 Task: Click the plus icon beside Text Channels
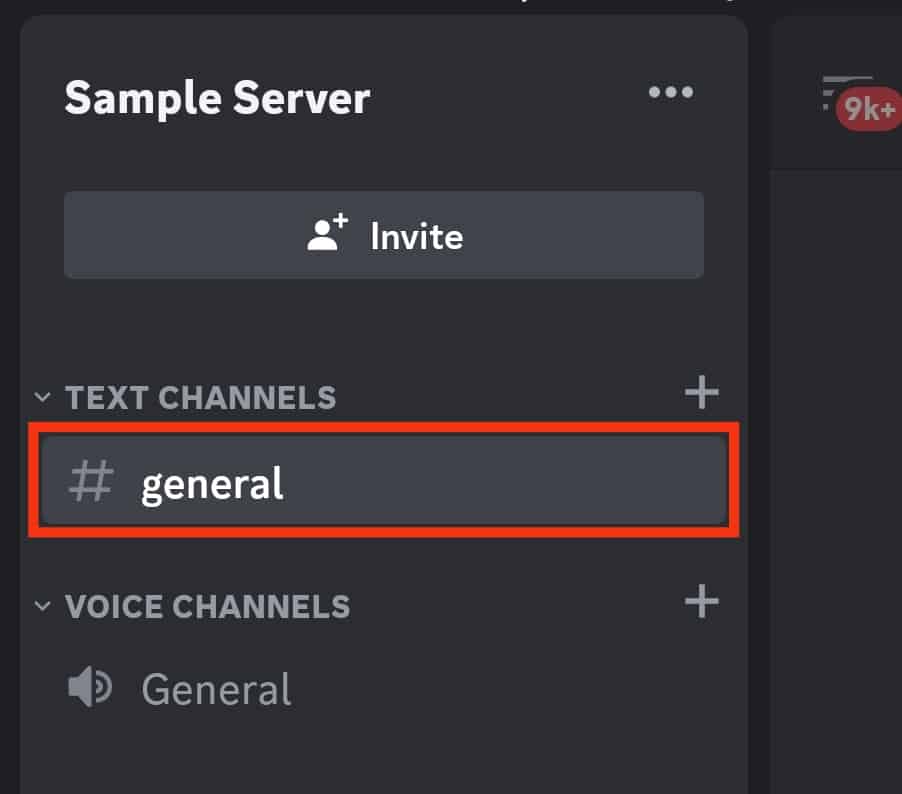point(701,392)
